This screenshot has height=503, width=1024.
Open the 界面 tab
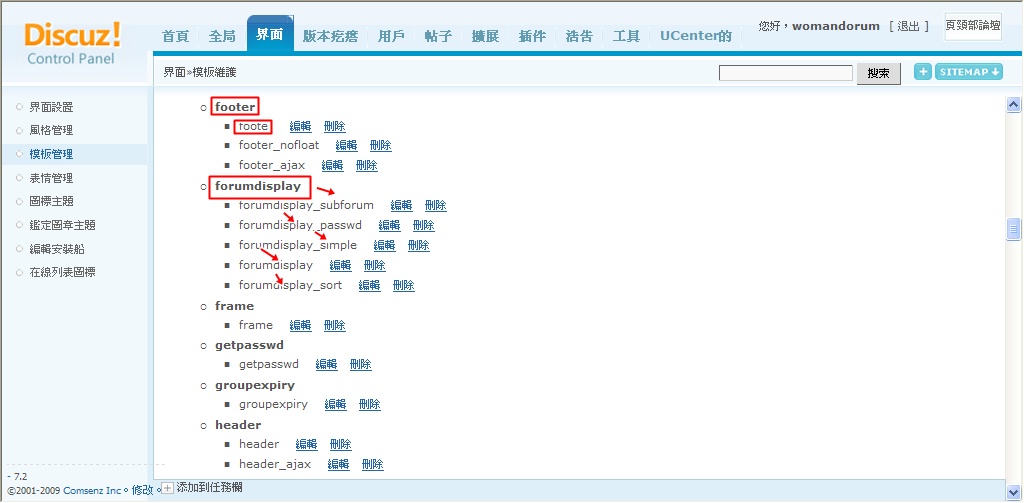click(269, 35)
